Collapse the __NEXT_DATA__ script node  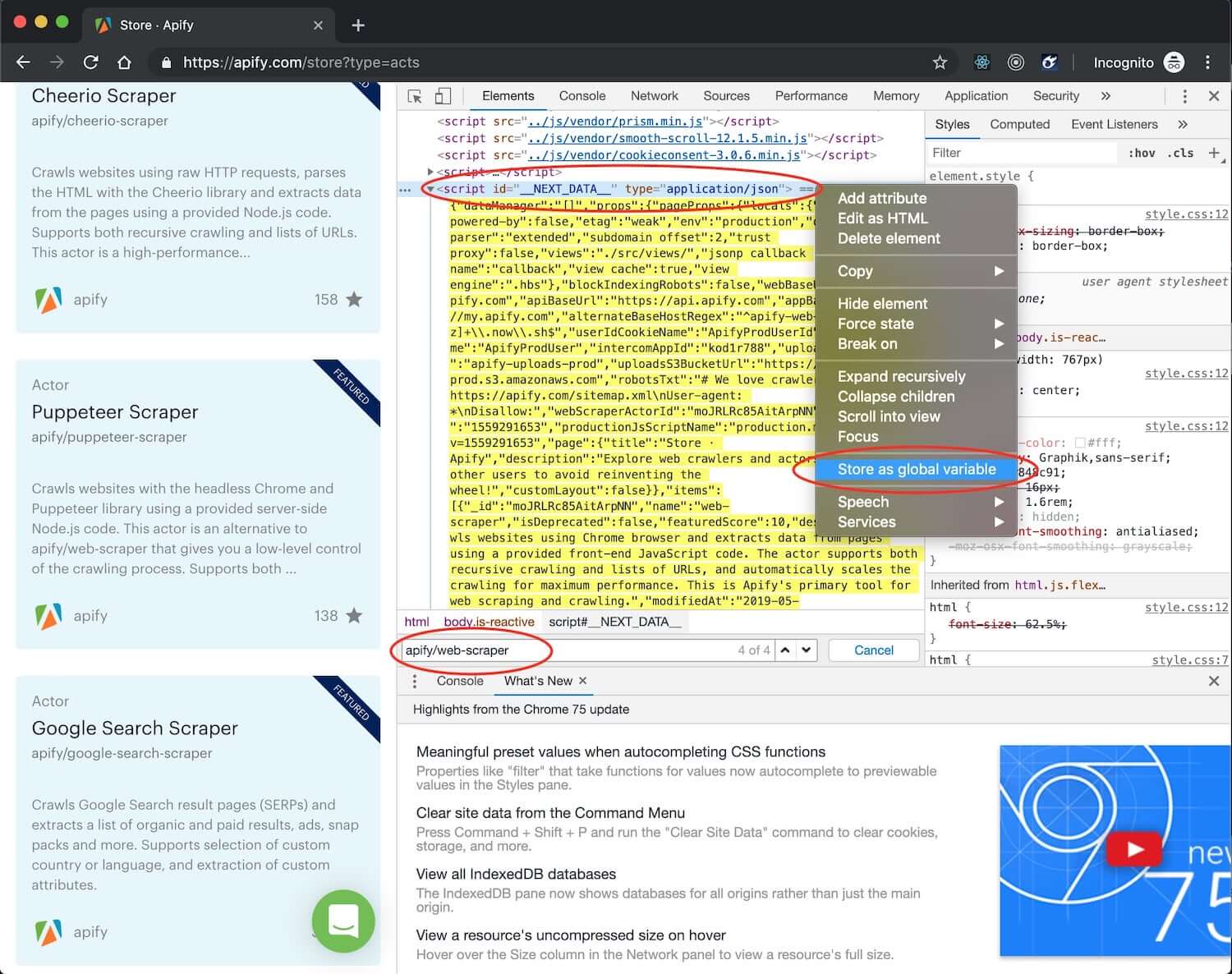pyautogui.click(x=430, y=189)
